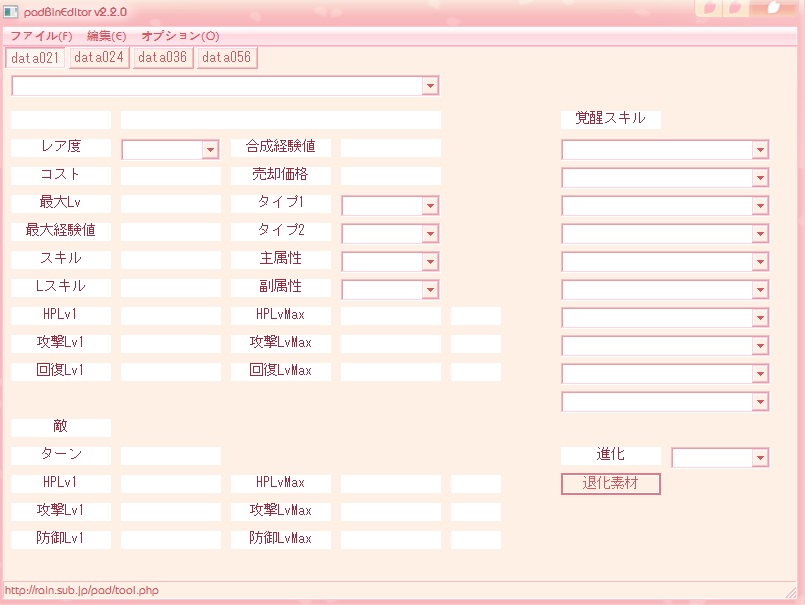Open the first 覚醒スキル dropdown
Image resolution: width=805 pixels, height=605 pixels.
[665, 149]
